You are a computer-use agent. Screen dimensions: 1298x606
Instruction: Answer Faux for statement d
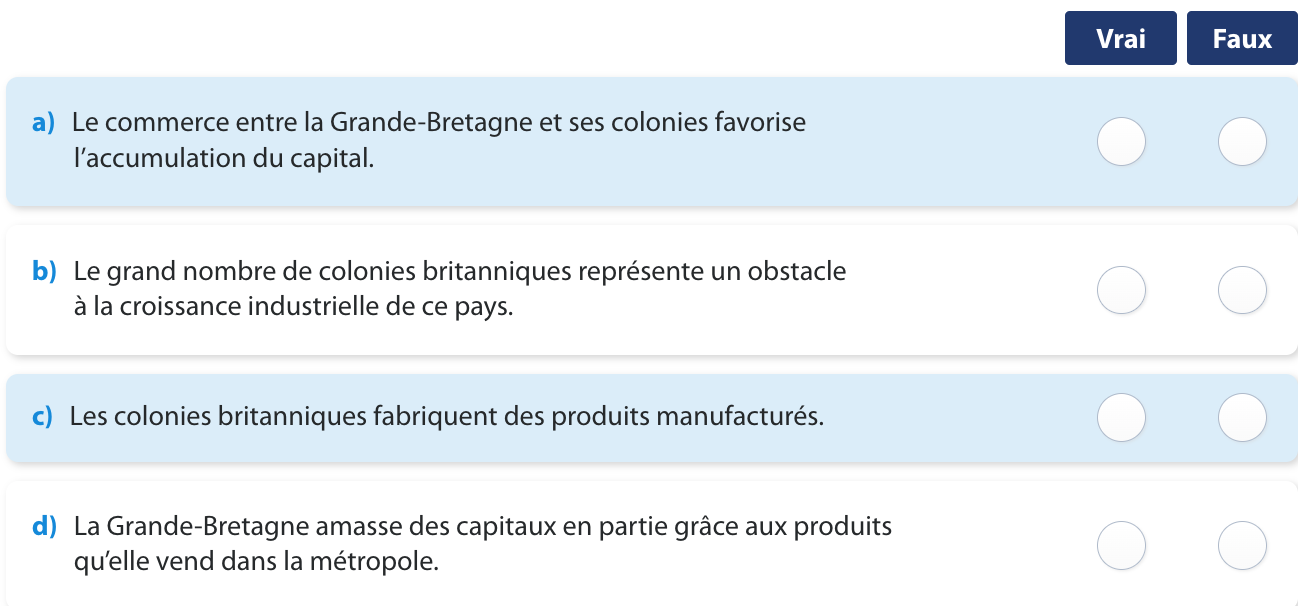coord(1242,545)
